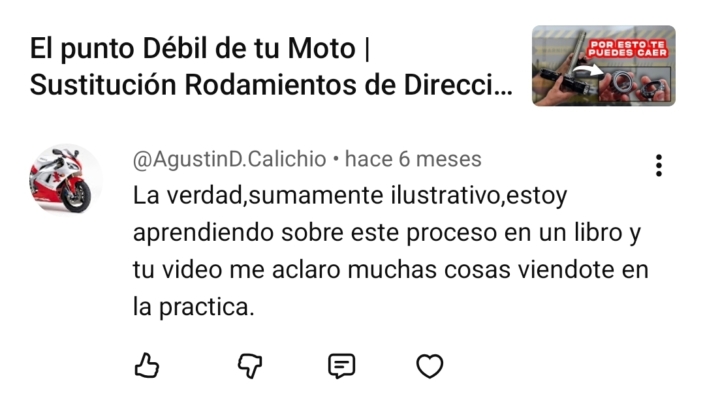This screenshot has height=415, width=705.
Task: Click the white arrow in the thumbnail
Action: tap(589, 70)
